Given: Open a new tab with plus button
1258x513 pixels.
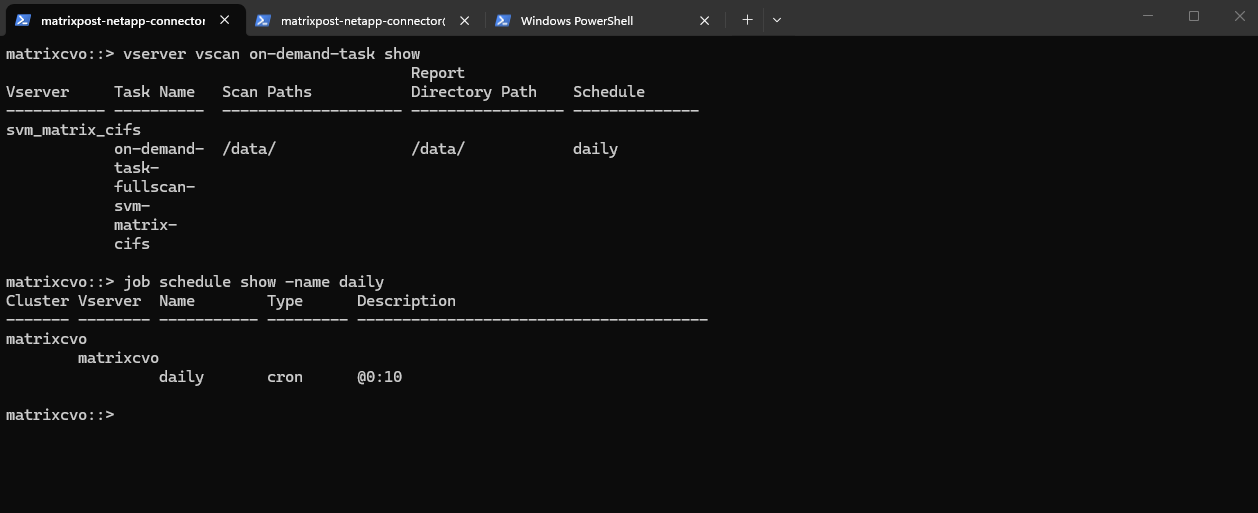Looking at the screenshot, I should pos(747,20).
